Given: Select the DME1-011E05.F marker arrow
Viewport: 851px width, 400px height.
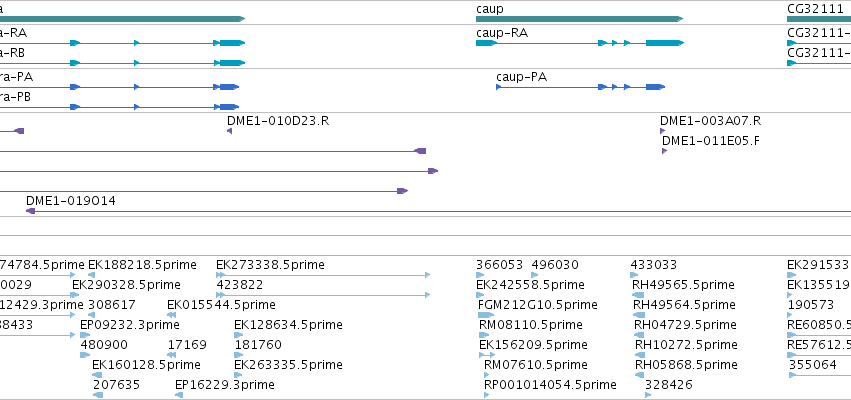Looking at the screenshot, I should click(664, 151).
